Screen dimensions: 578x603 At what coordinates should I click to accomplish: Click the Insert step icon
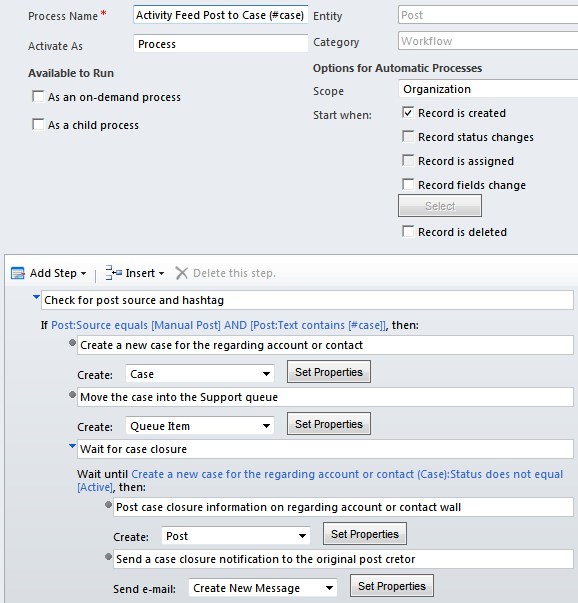[113, 273]
